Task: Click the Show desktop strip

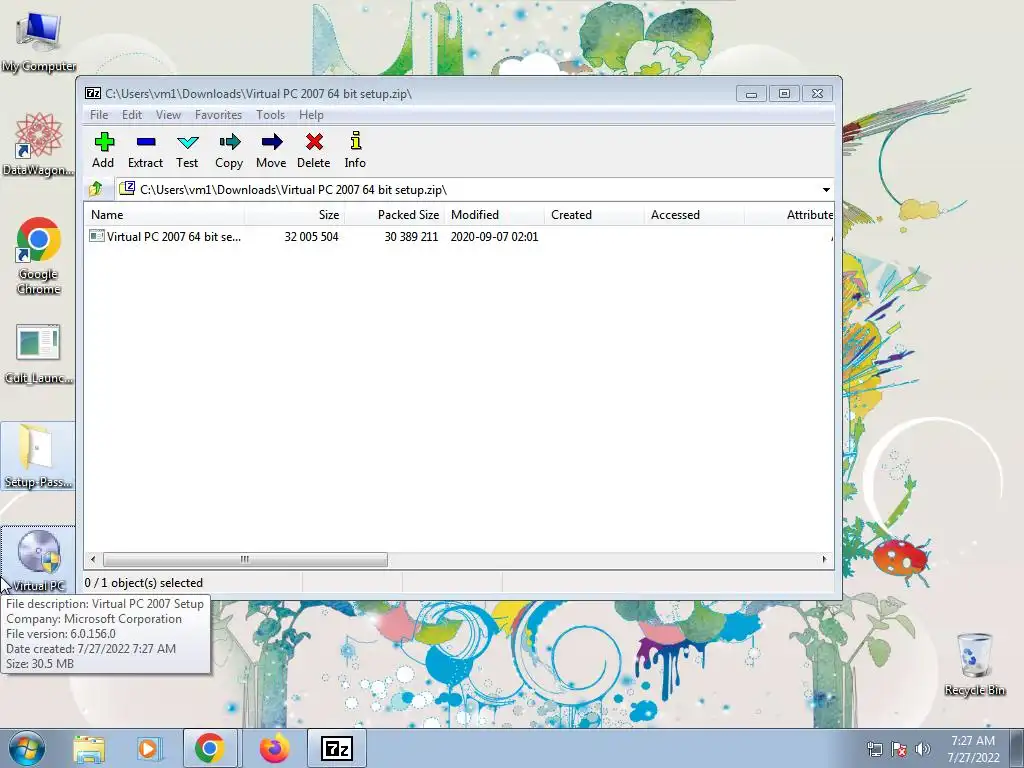Action: point(1017,748)
